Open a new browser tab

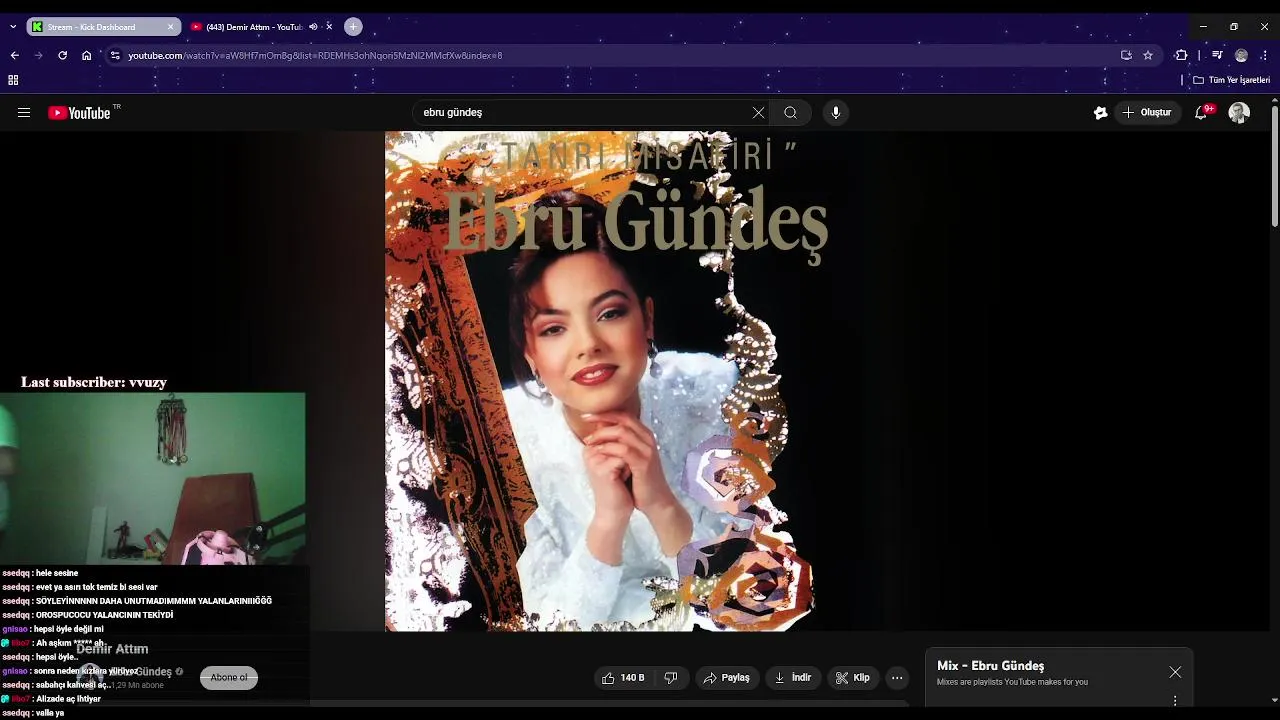(x=353, y=27)
